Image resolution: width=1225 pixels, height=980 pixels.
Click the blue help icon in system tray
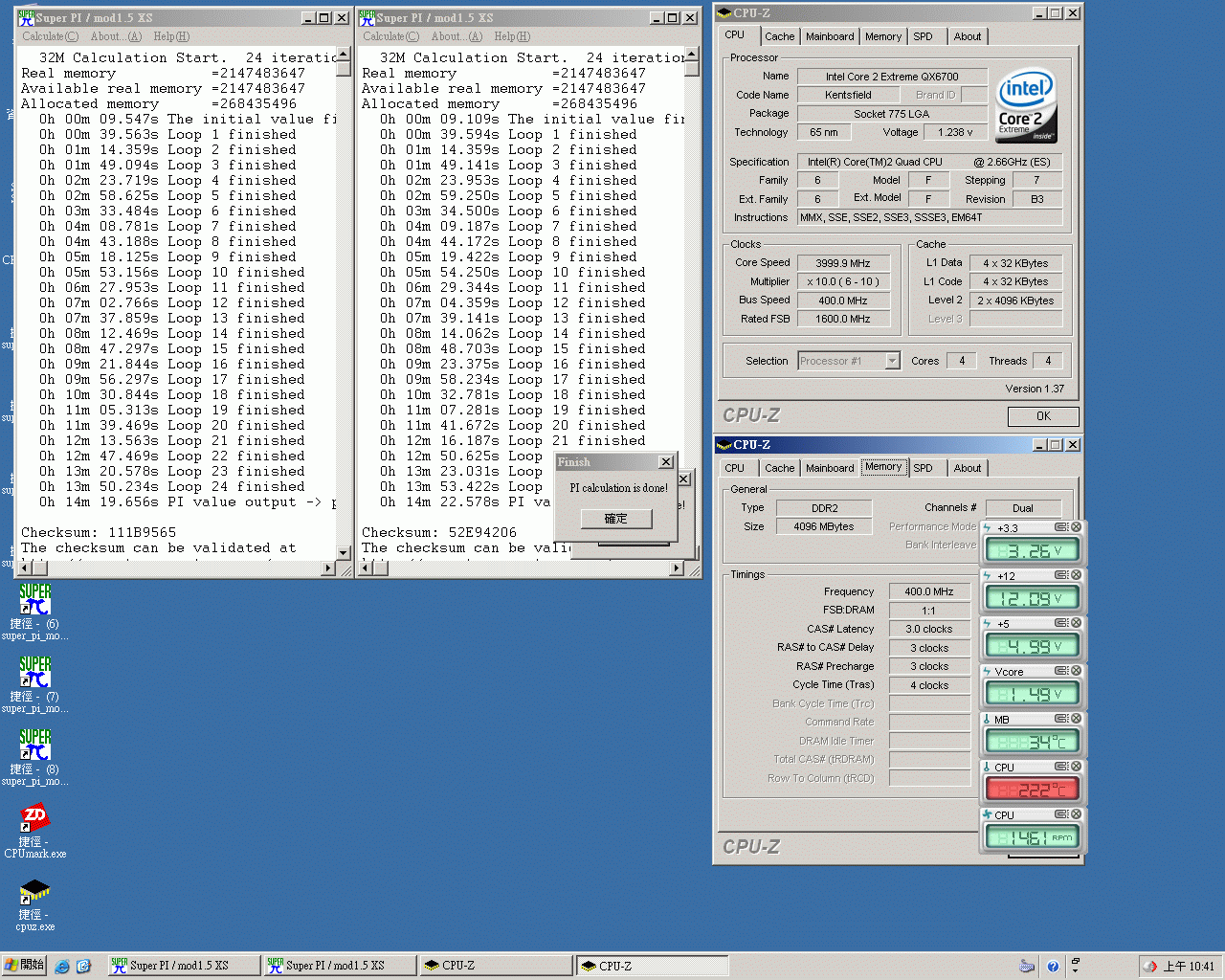click(x=1053, y=967)
